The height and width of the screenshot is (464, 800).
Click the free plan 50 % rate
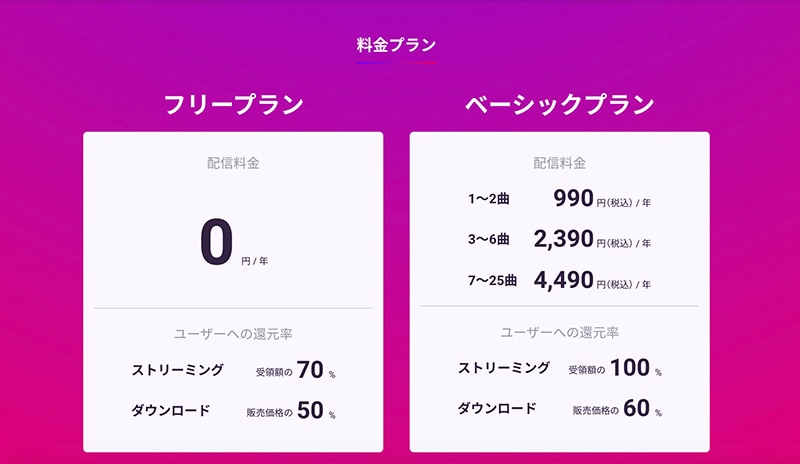[310, 410]
